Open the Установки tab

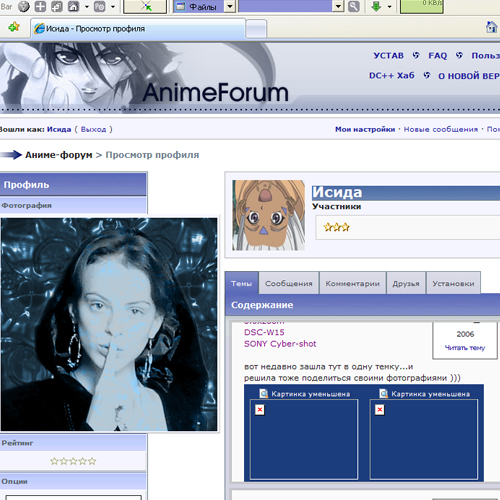click(453, 283)
